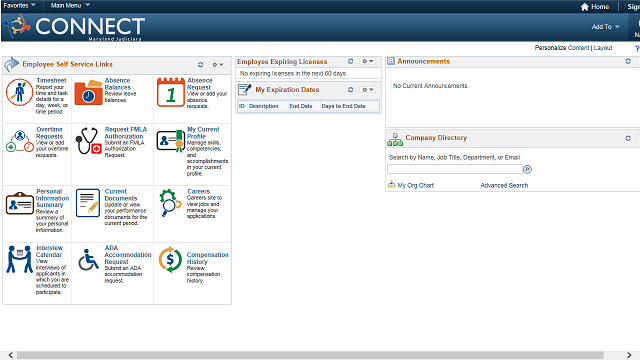Screen dimensions: 640x360
Task: Click the ID column header
Action: [242, 106]
